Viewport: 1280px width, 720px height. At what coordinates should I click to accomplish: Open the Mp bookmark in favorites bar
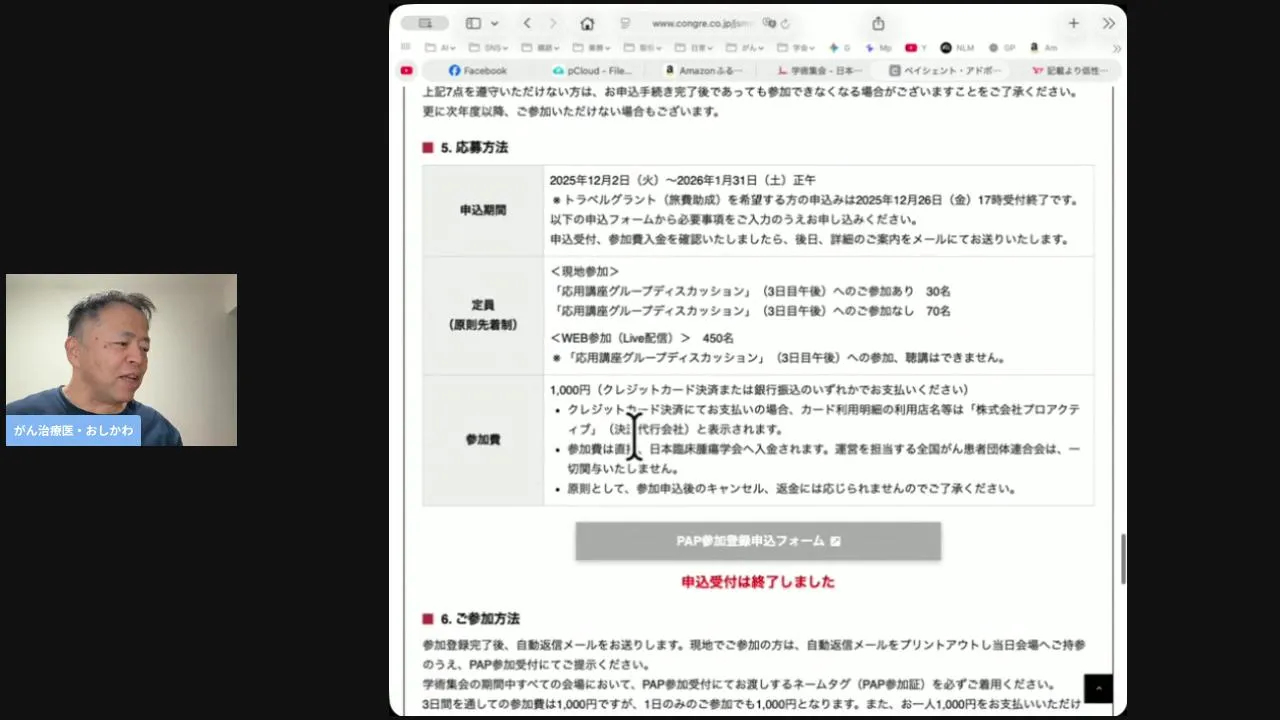pos(878,47)
